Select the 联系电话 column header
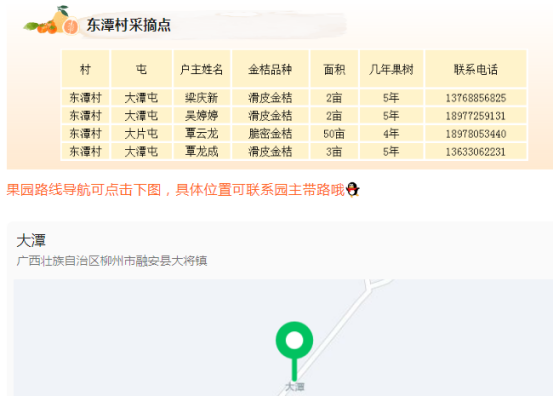This screenshot has width=554, height=396. tap(476, 69)
